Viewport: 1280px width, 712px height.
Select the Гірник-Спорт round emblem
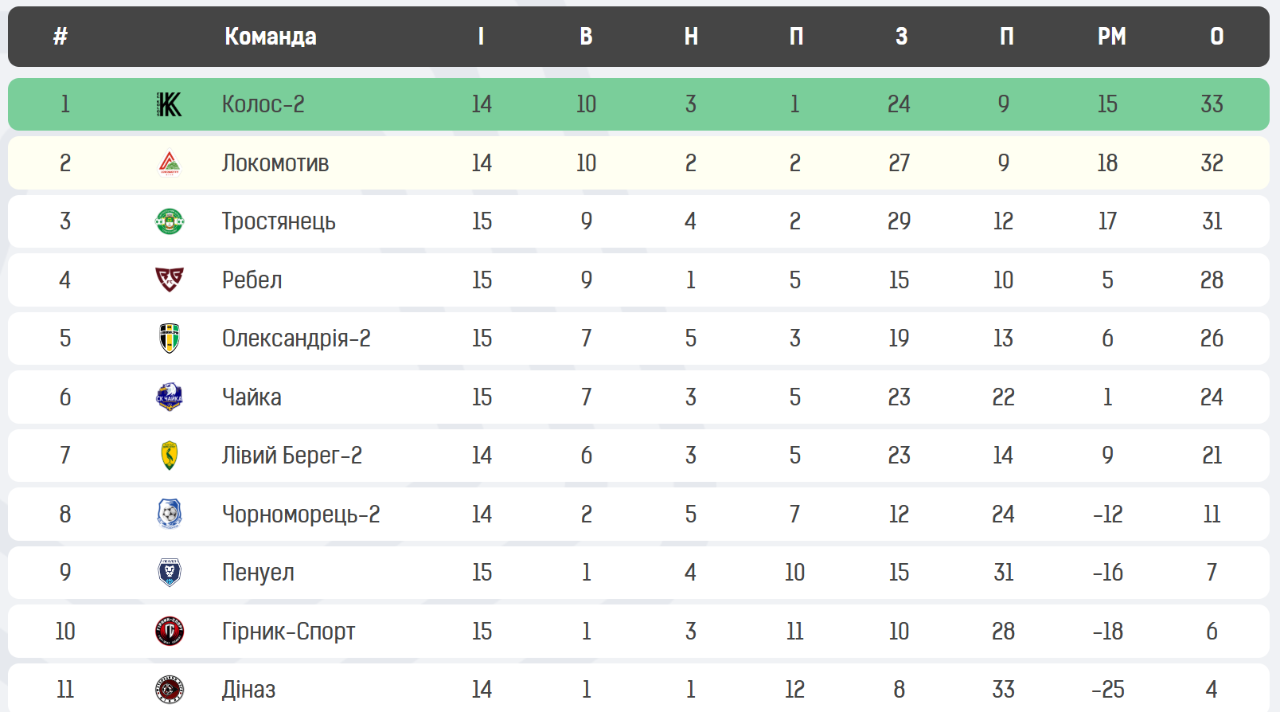click(169, 631)
